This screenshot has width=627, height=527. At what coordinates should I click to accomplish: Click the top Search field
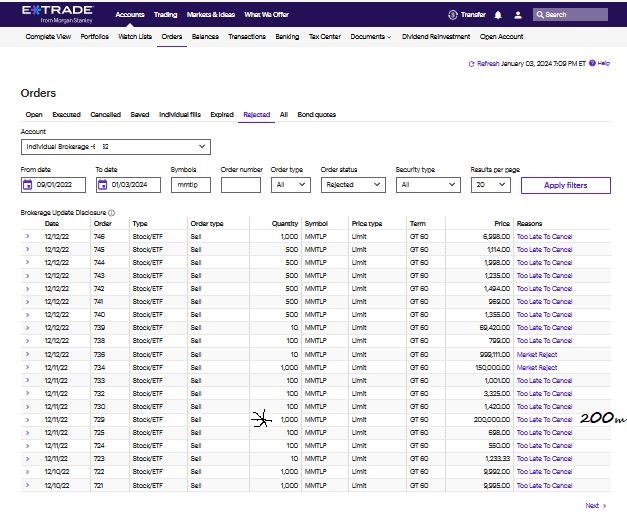[570, 15]
